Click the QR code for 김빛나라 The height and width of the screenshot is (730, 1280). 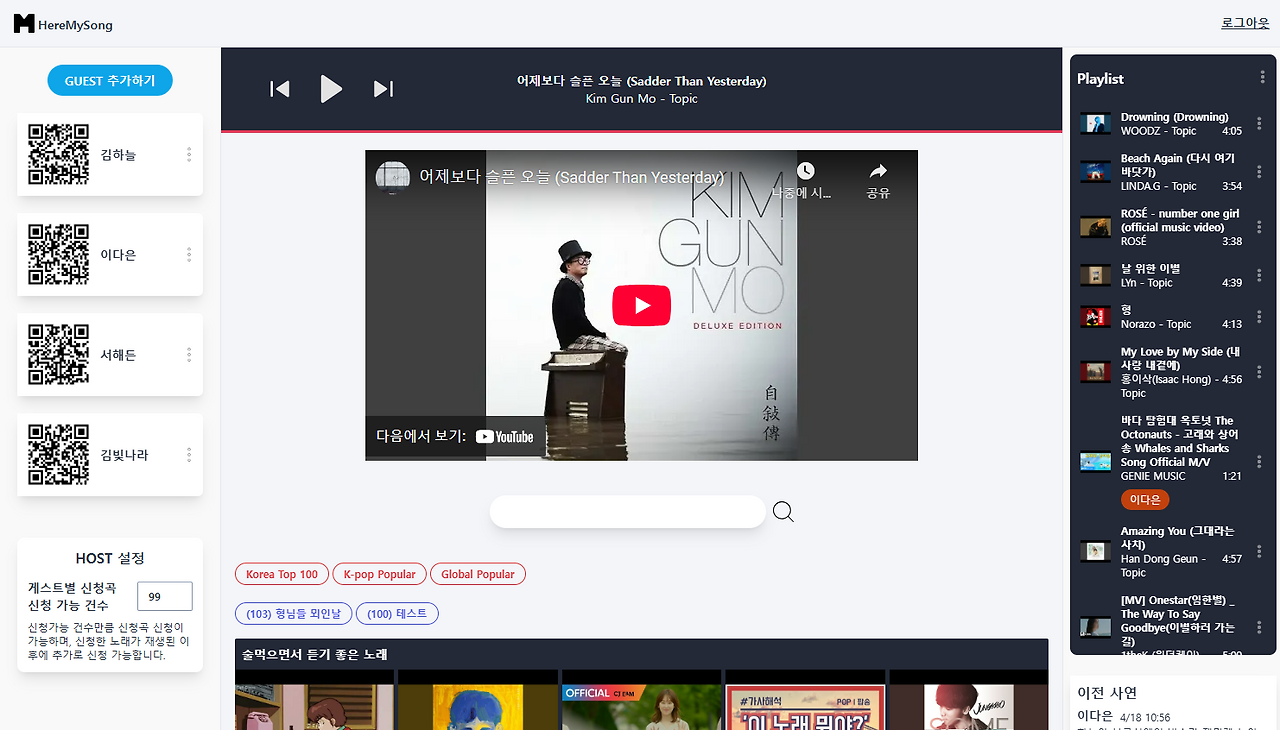tap(58, 454)
